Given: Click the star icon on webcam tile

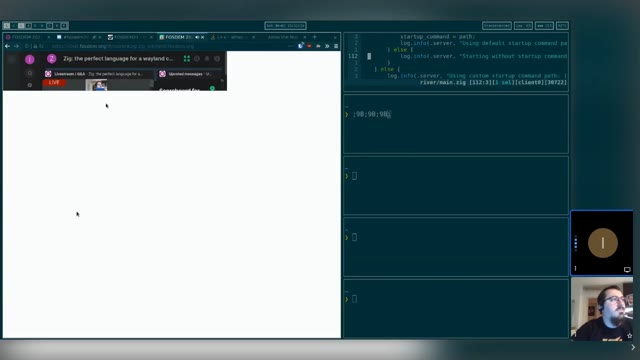Looking at the screenshot, I should [629, 336].
